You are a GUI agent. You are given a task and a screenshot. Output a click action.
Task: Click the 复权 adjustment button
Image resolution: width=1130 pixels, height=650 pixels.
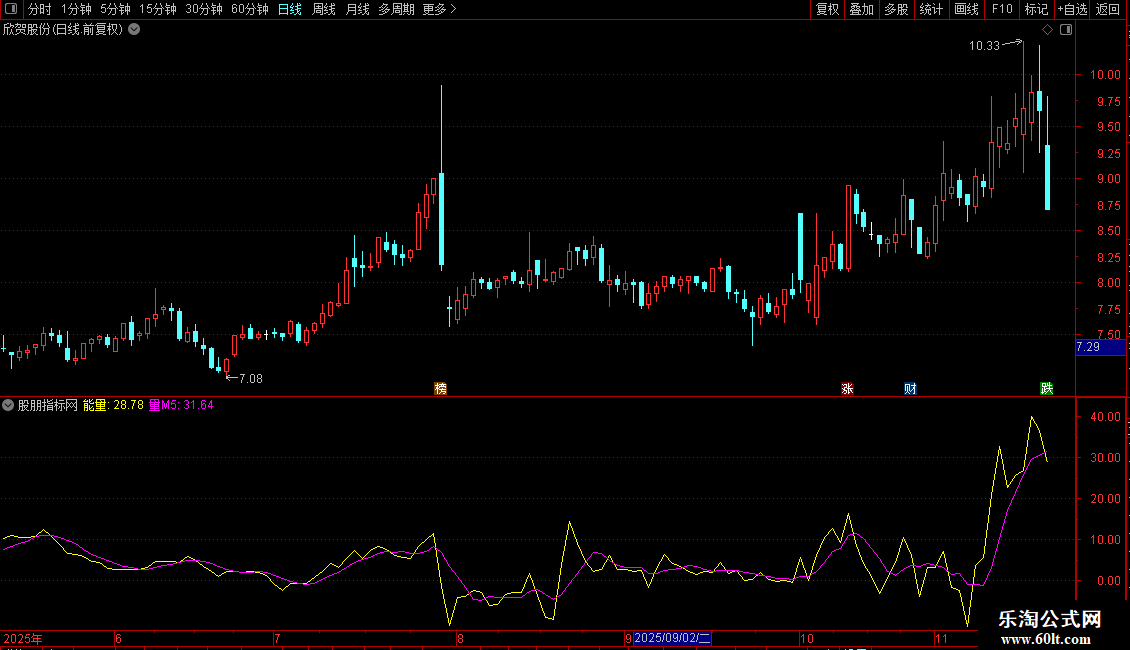click(827, 9)
